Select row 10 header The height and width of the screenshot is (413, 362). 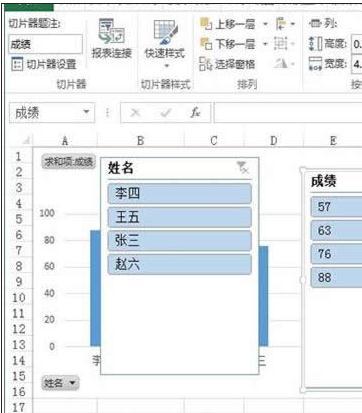point(19,297)
